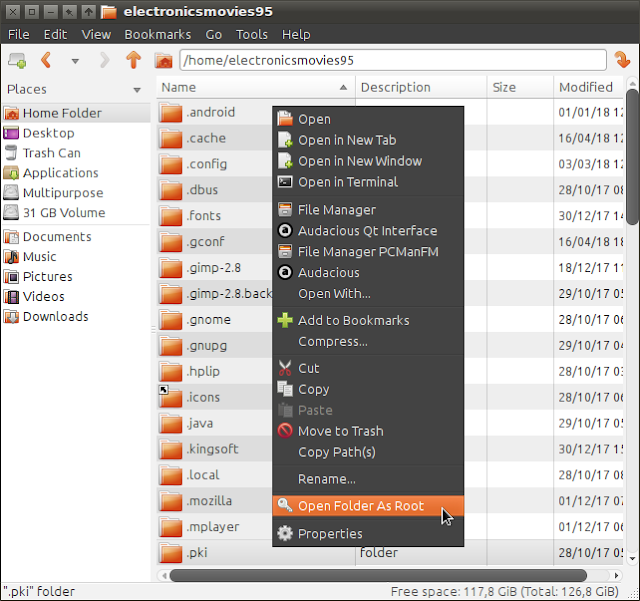Select Applications in Places sidebar
The image size is (640, 601).
coord(76,173)
